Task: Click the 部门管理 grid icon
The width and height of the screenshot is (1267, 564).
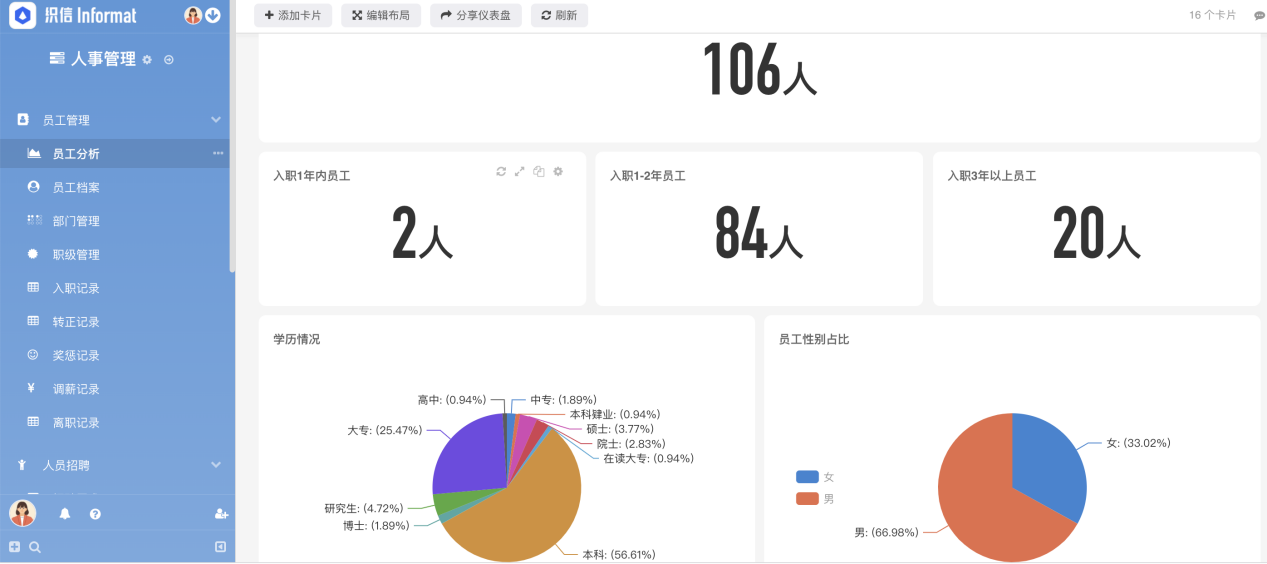Action: [x=33, y=220]
